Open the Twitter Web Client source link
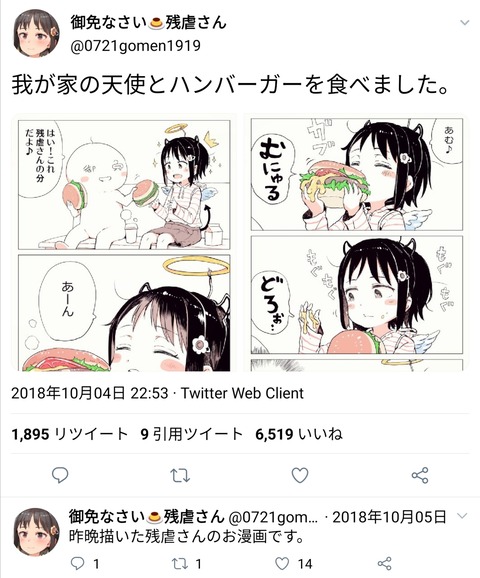Image resolution: width=480 pixels, height=578 pixels. point(242,393)
